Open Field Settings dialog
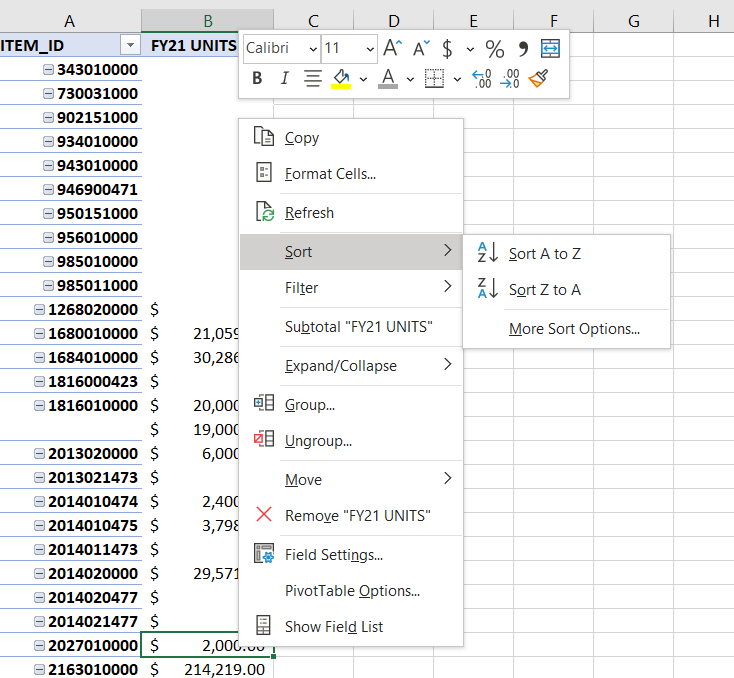 click(x=351, y=554)
